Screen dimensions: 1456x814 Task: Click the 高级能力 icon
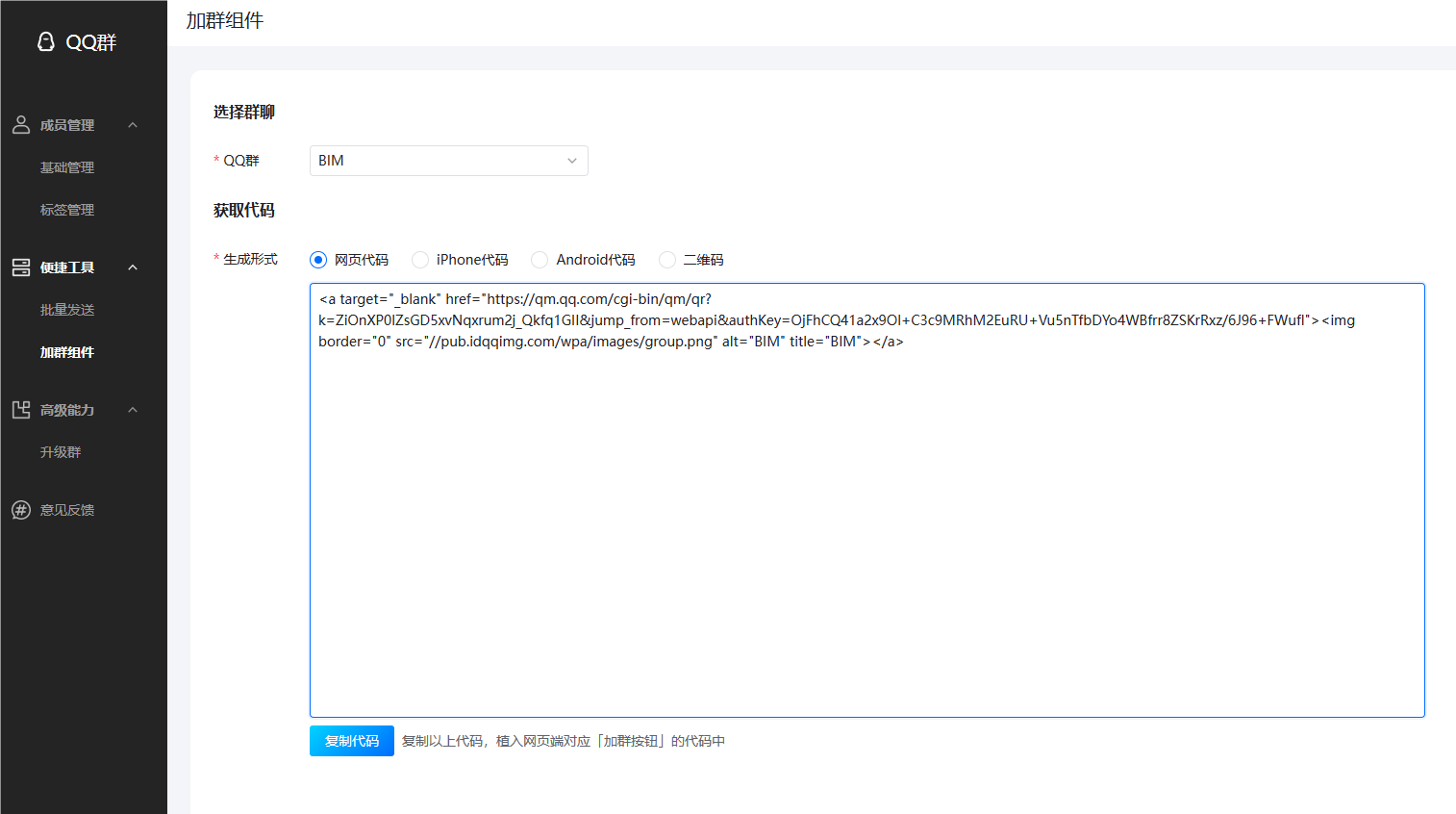click(x=21, y=410)
